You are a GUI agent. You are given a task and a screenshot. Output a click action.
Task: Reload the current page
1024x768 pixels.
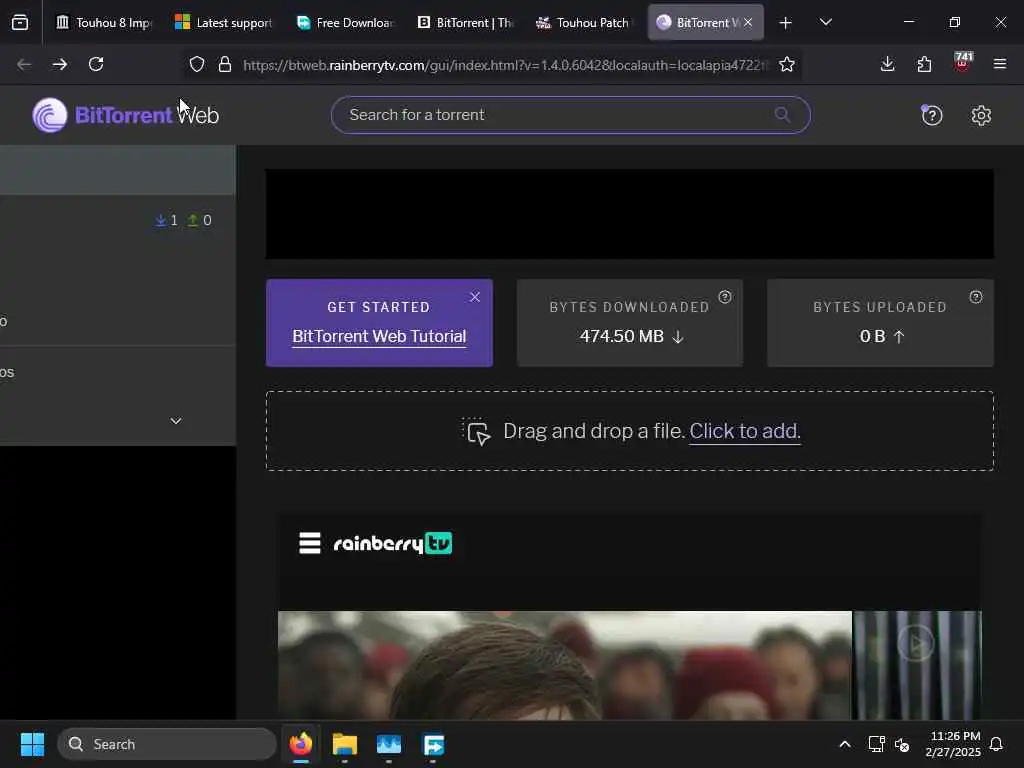tap(96, 64)
